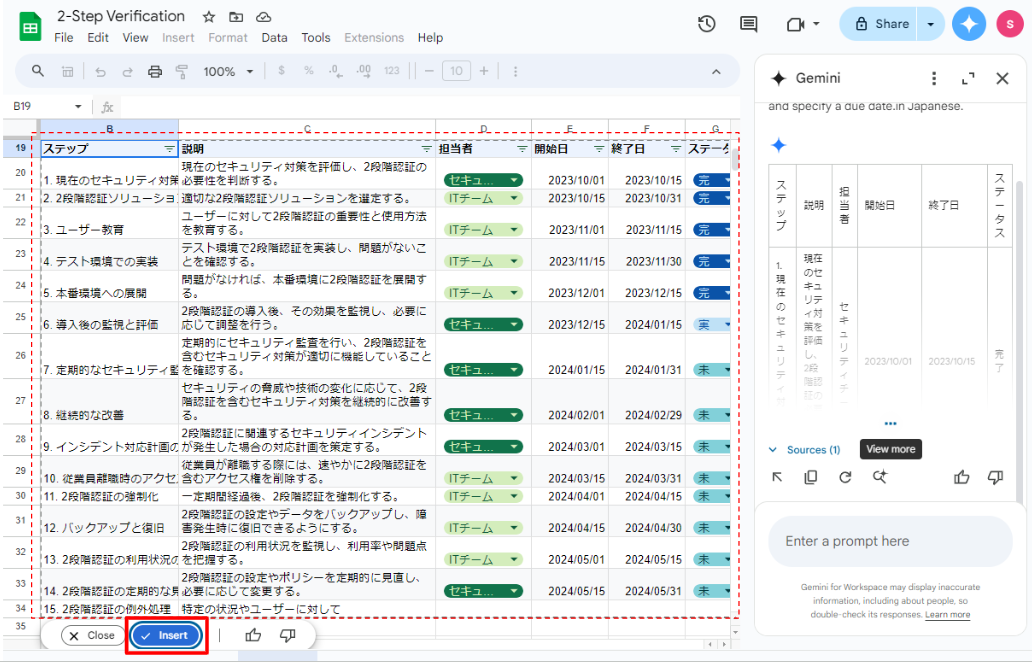Click the Google Sheets home logo
The height and width of the screenshot is (662, 1032).
(x=30, y=26)
